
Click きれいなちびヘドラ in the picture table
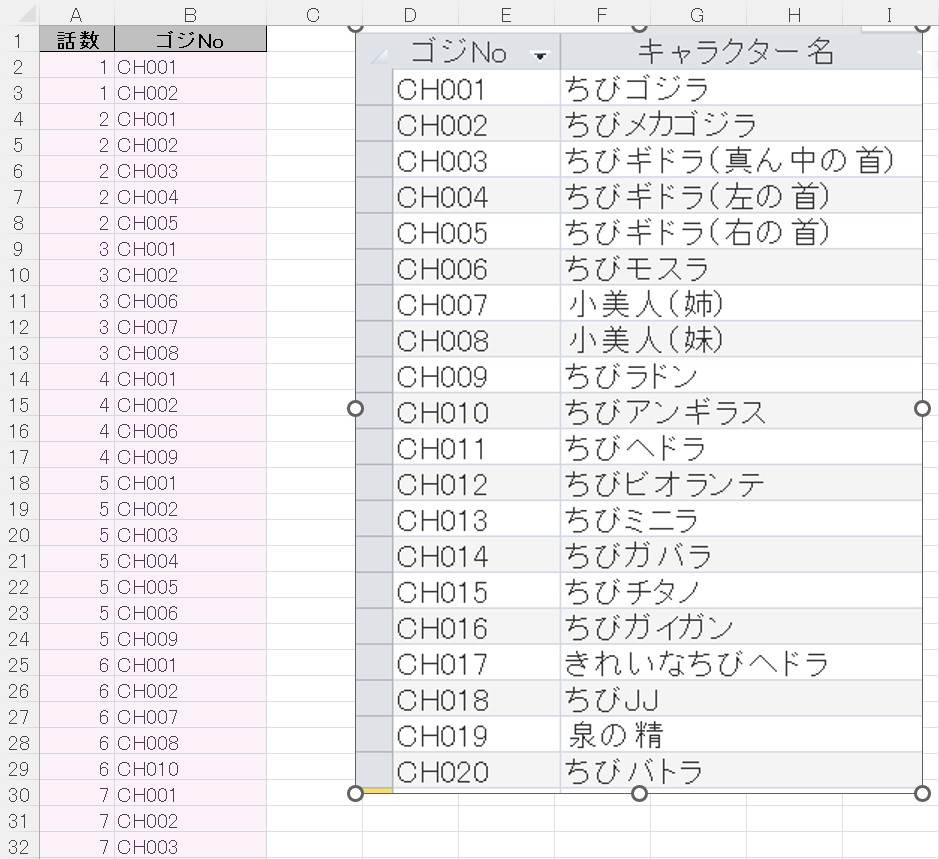696,664
